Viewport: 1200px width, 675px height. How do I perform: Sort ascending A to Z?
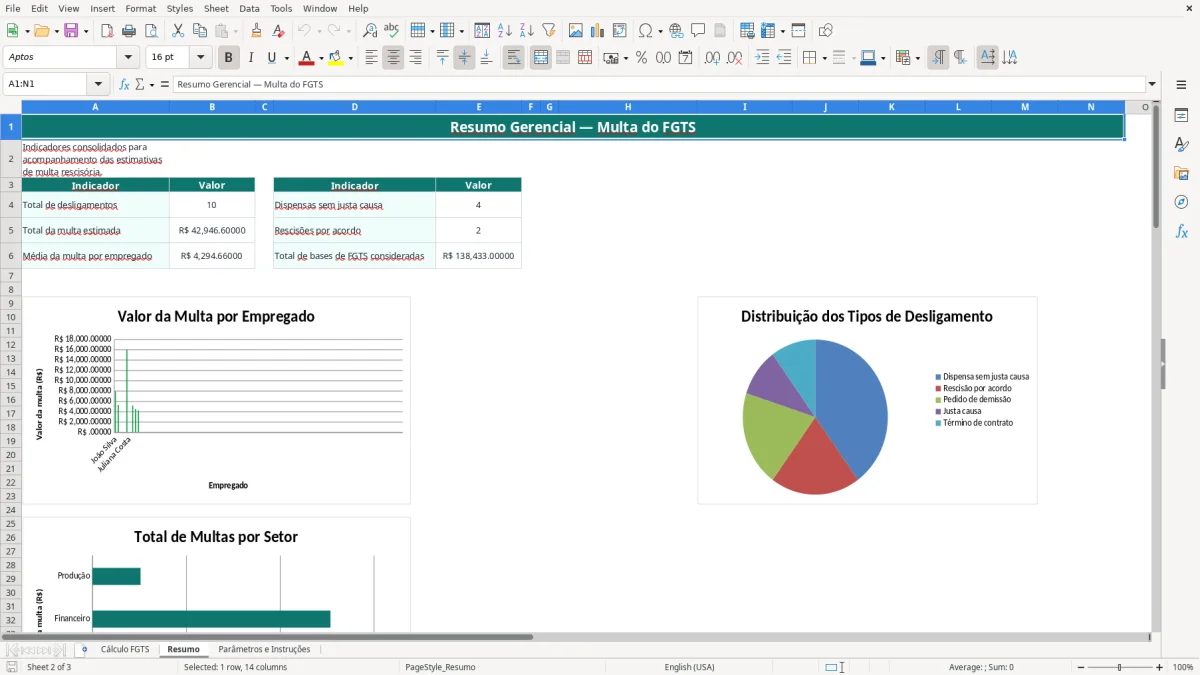505,31
